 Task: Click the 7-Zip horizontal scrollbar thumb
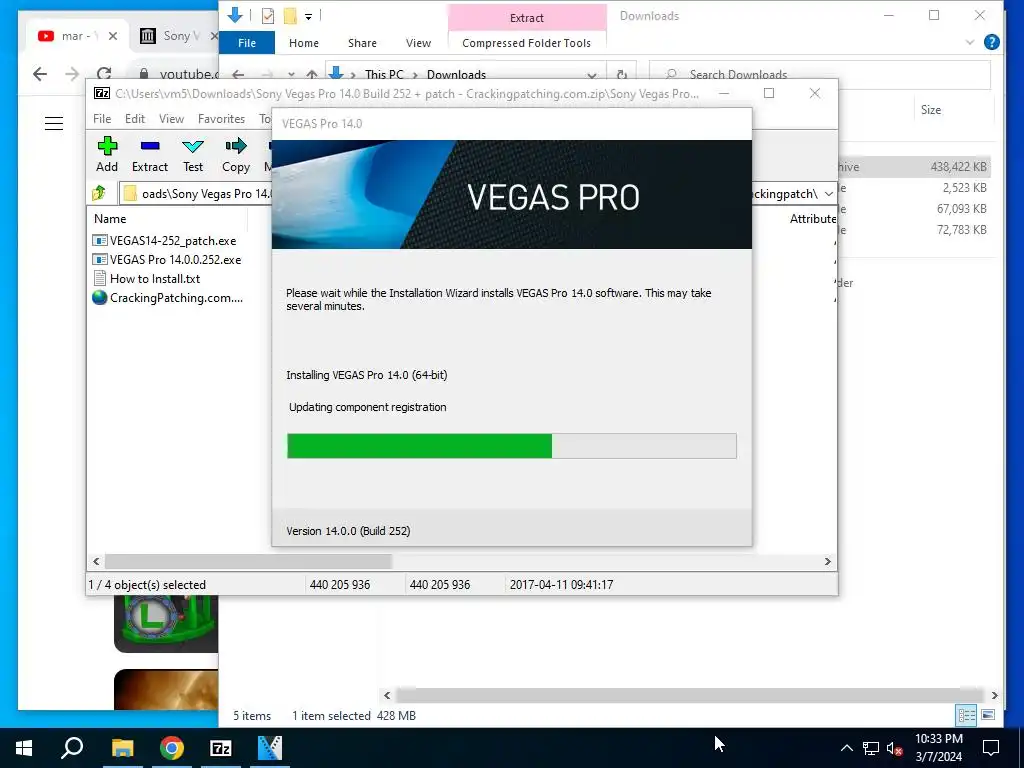click(248, 562)
